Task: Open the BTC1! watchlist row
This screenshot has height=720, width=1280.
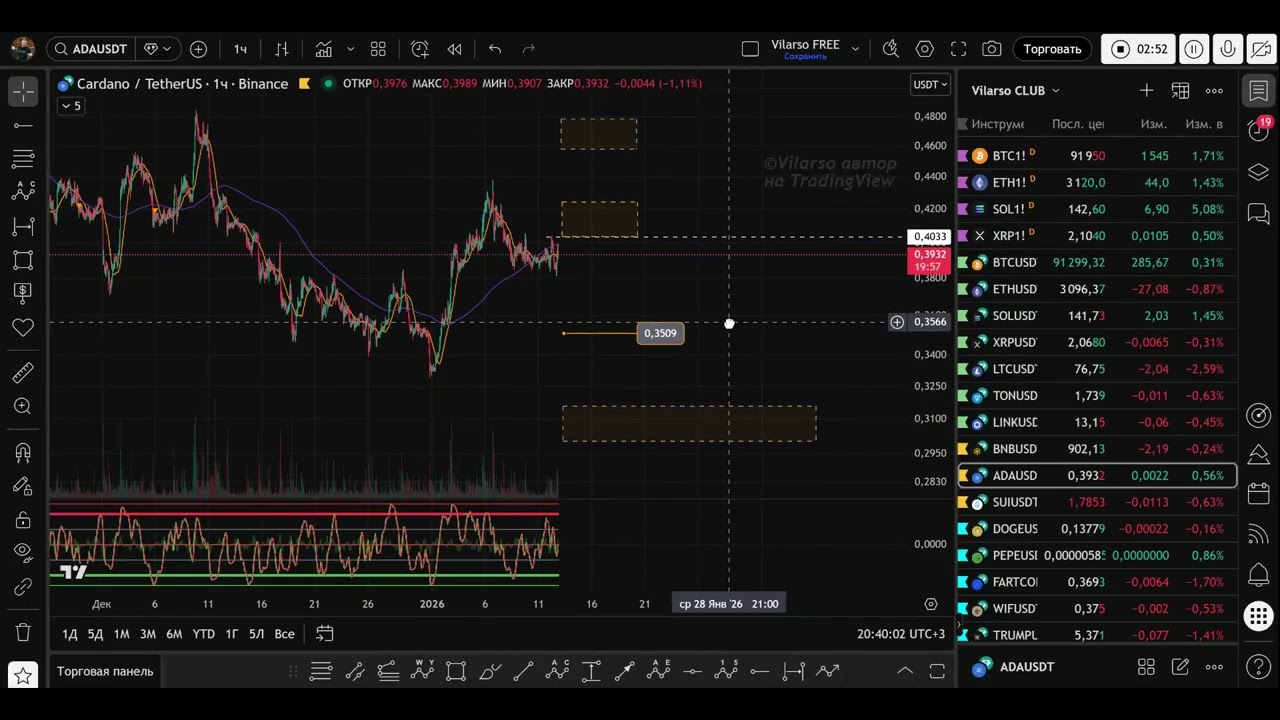Action: [1097, 156]
